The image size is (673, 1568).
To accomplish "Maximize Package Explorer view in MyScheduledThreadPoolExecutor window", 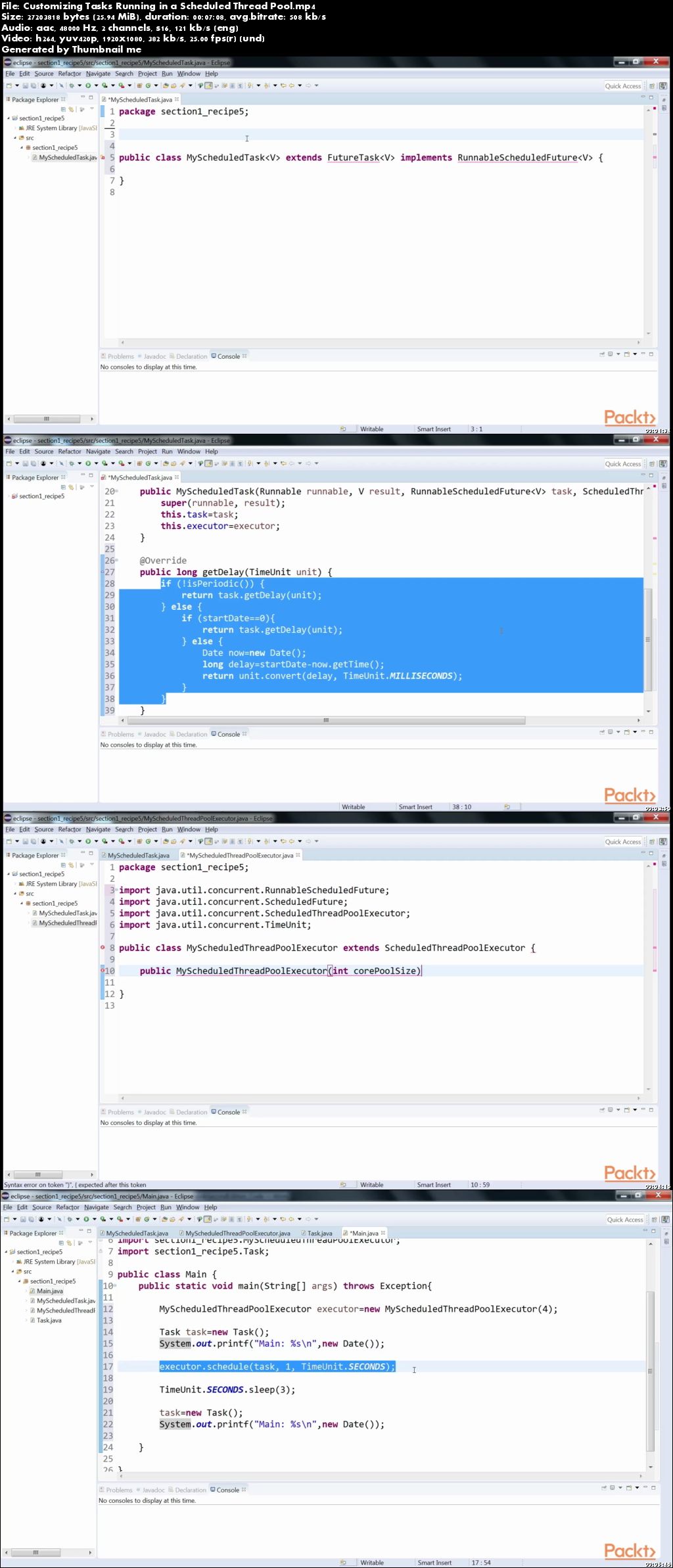I will click(91, 852).
